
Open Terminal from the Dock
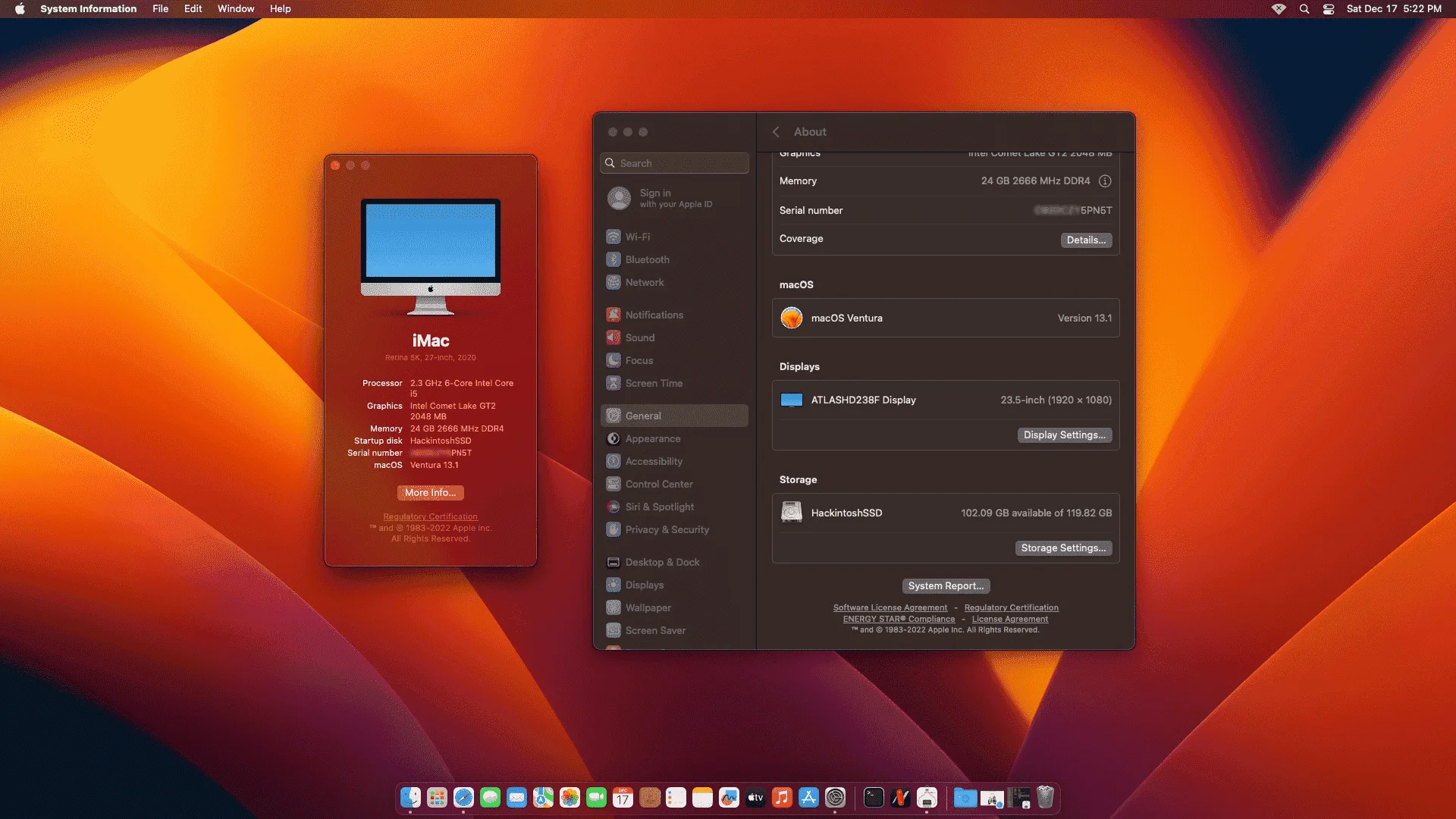pos(874,798)
